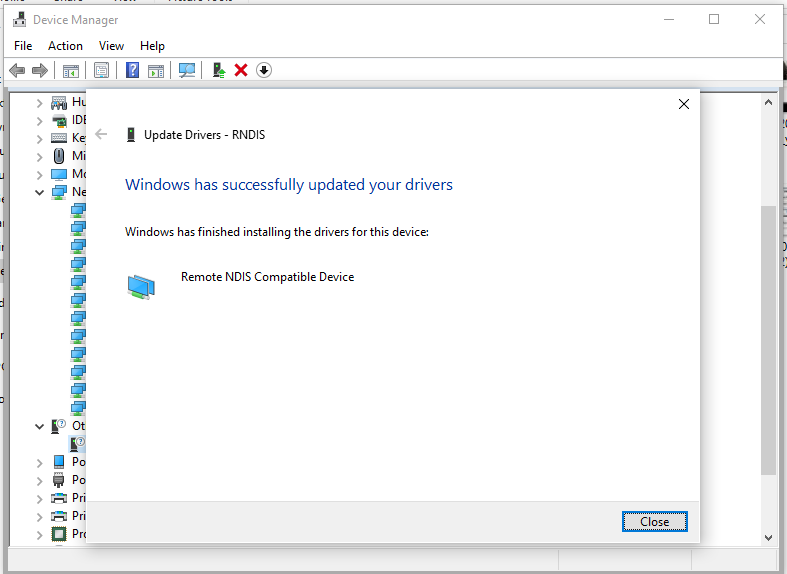Expand the Human Interface Devices node

pyautogui.click(x=40, y=104)
